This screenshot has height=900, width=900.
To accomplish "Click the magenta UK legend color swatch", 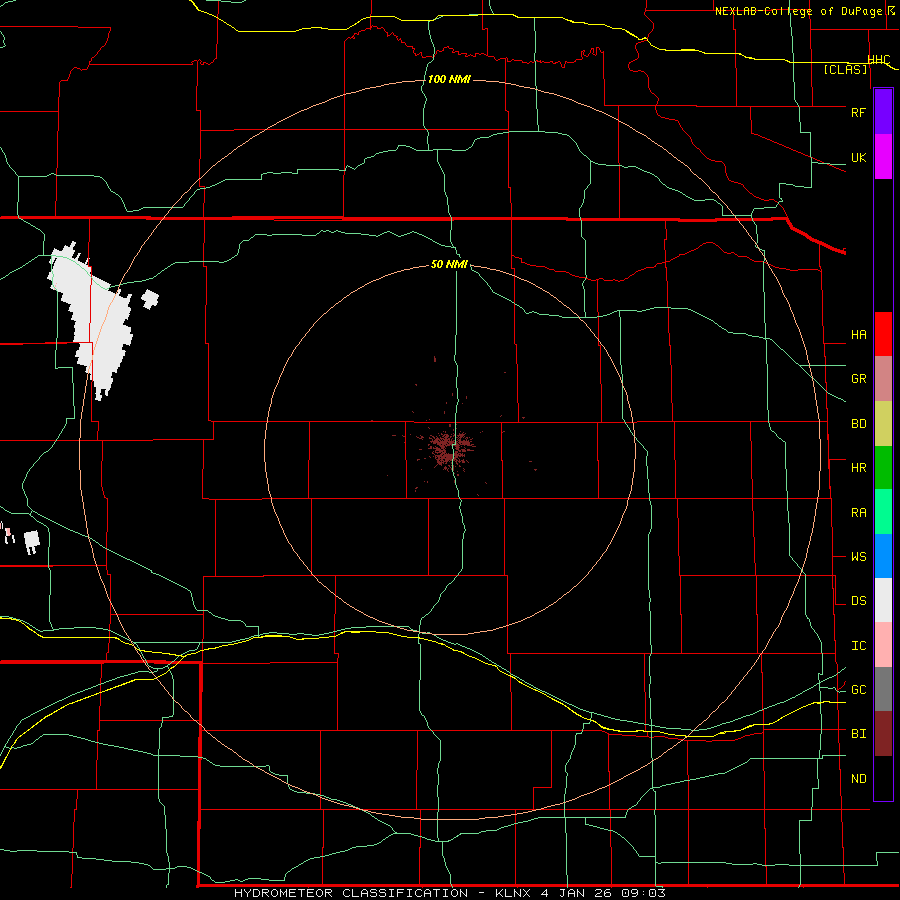I will [x=883, y=157].
